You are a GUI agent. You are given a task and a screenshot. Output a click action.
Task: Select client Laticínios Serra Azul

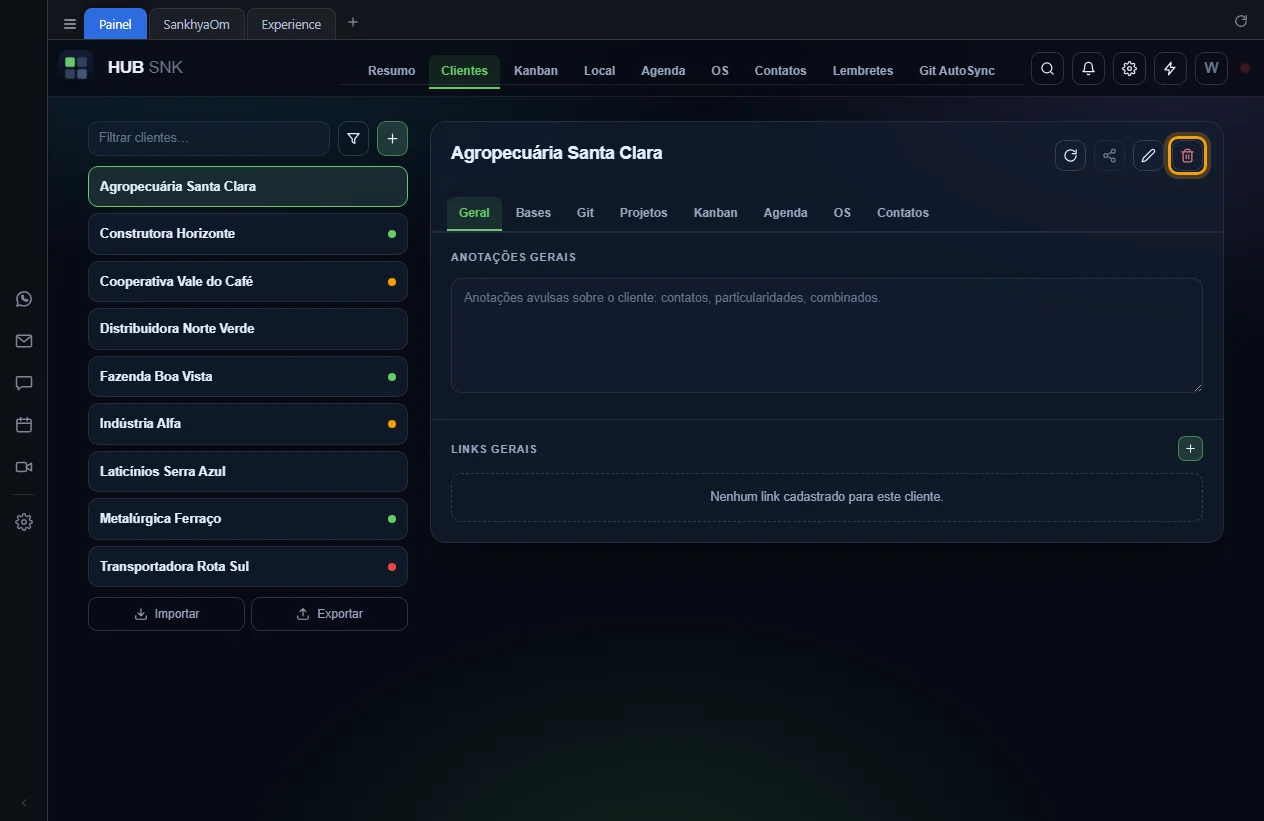click(248, 472)
